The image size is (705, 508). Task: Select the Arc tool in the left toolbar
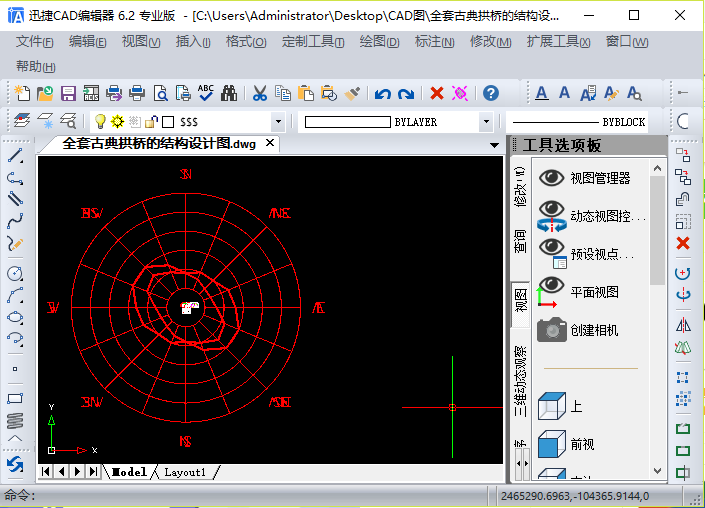pyautogui.click(x=15, y=295)
